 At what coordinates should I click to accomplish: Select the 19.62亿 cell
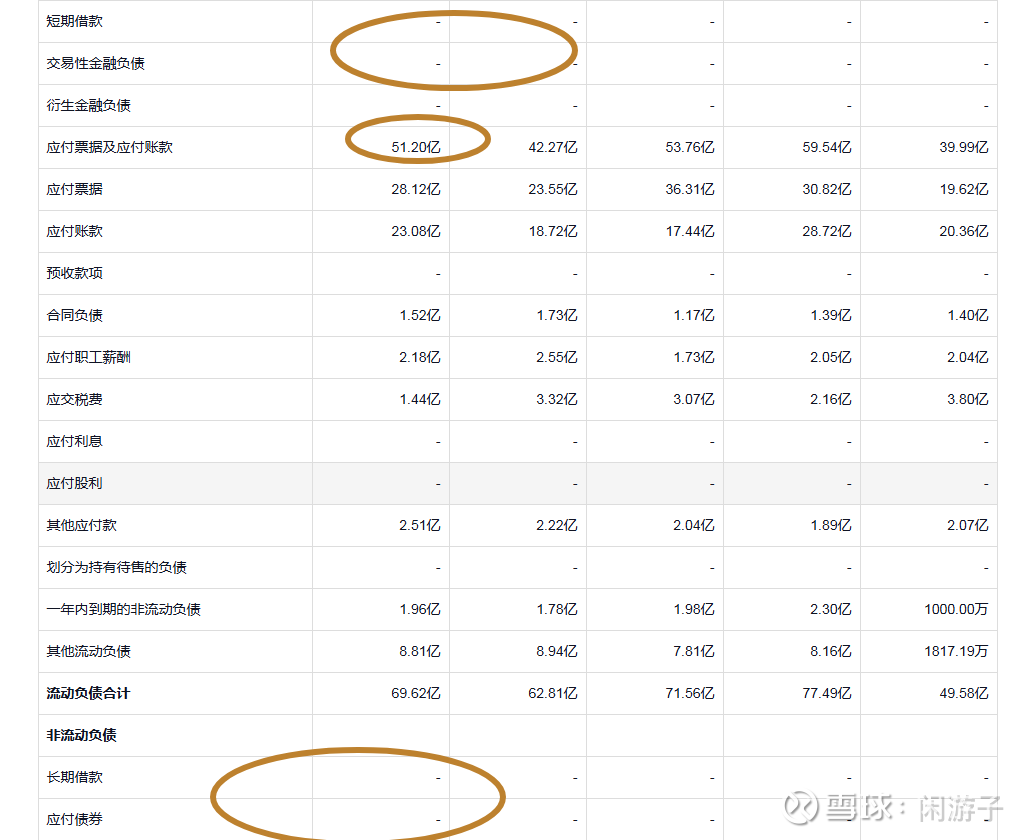964,189
